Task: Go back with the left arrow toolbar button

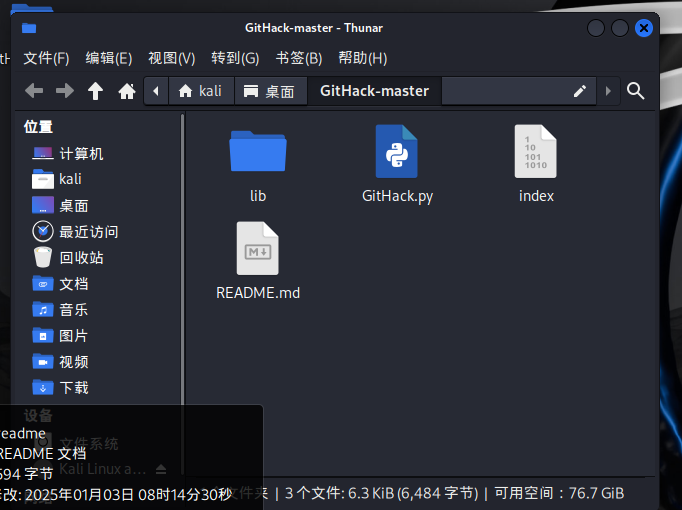Action: 34,91
